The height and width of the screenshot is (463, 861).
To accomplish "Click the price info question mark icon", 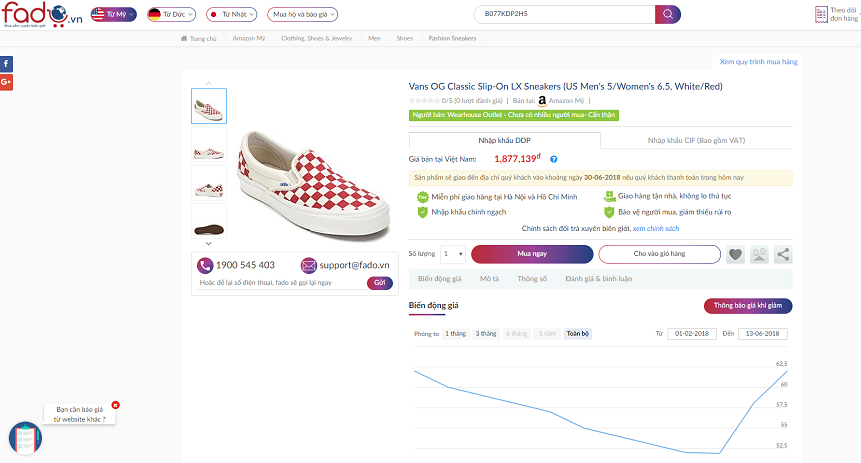I will pyautogui.click(x=553, y=159).
